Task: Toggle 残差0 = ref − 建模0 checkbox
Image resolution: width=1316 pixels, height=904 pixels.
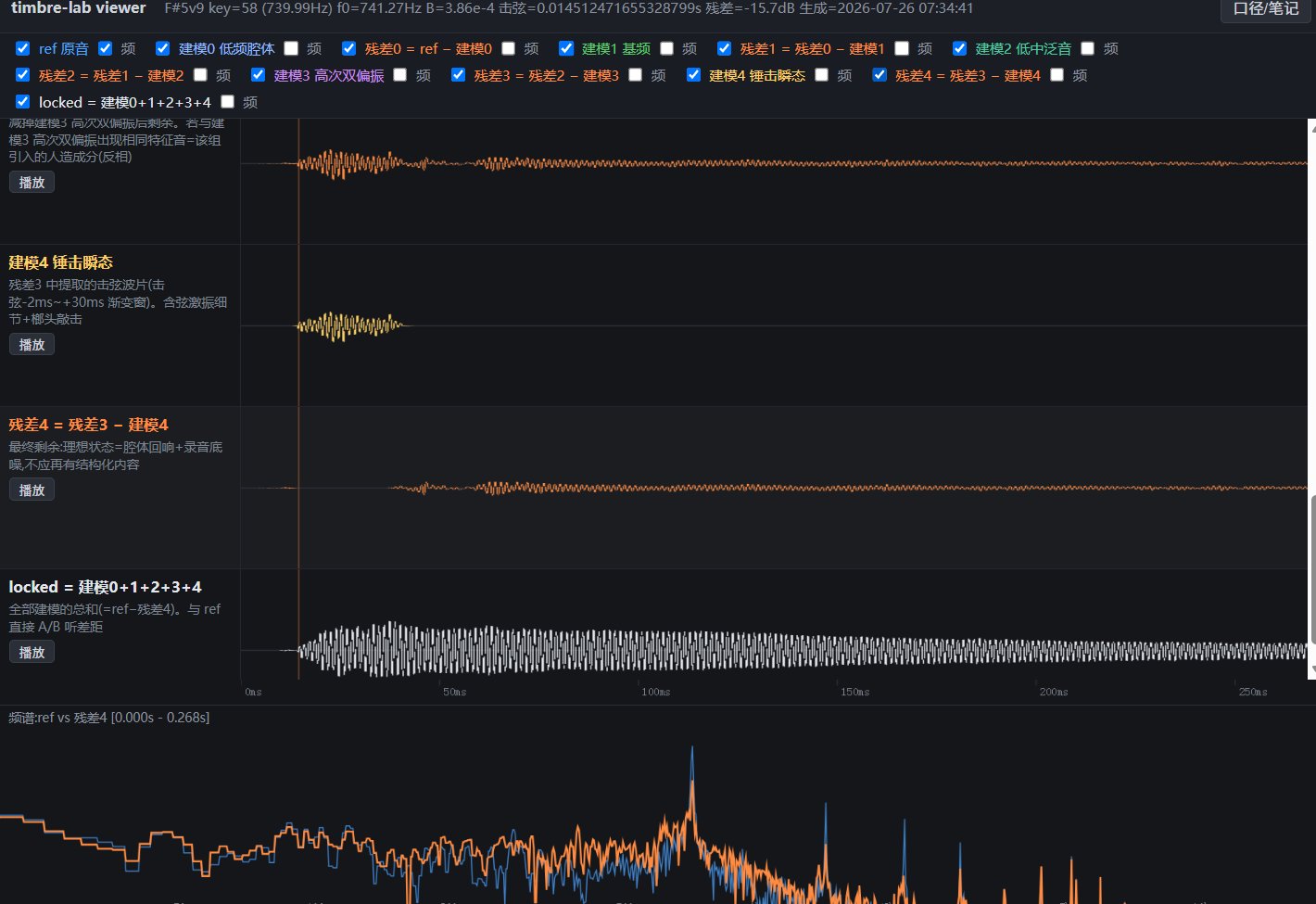Action: coord(349,48)
